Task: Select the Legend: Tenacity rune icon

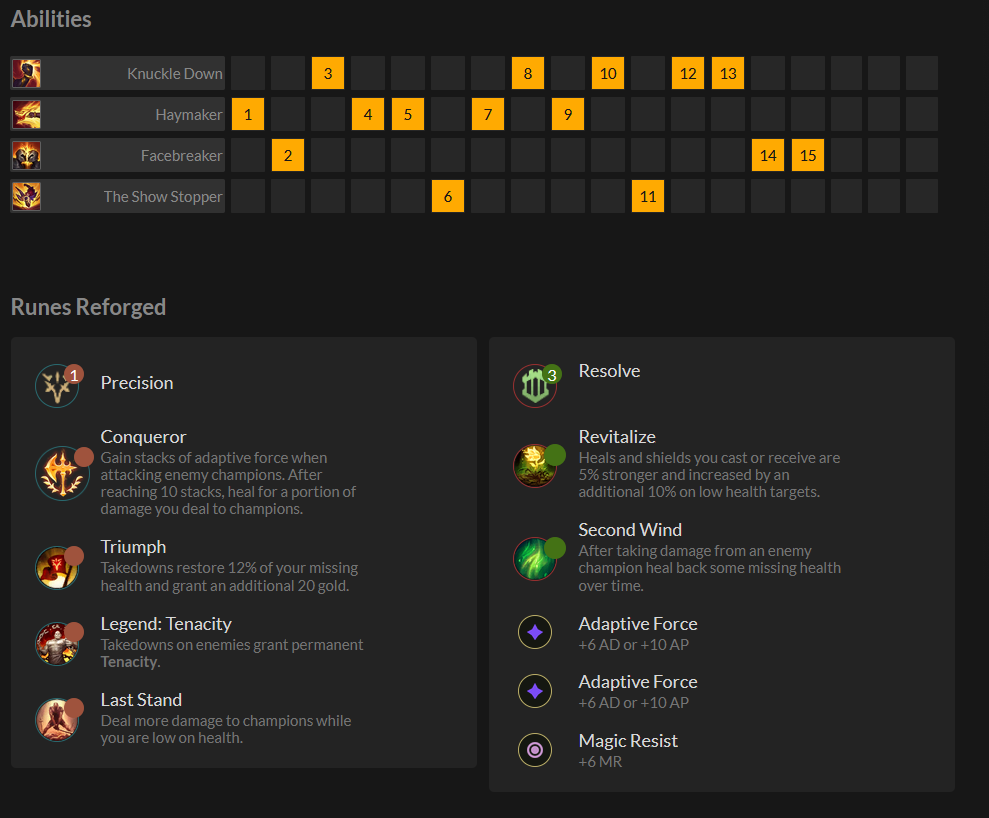Action: [57, 643]
